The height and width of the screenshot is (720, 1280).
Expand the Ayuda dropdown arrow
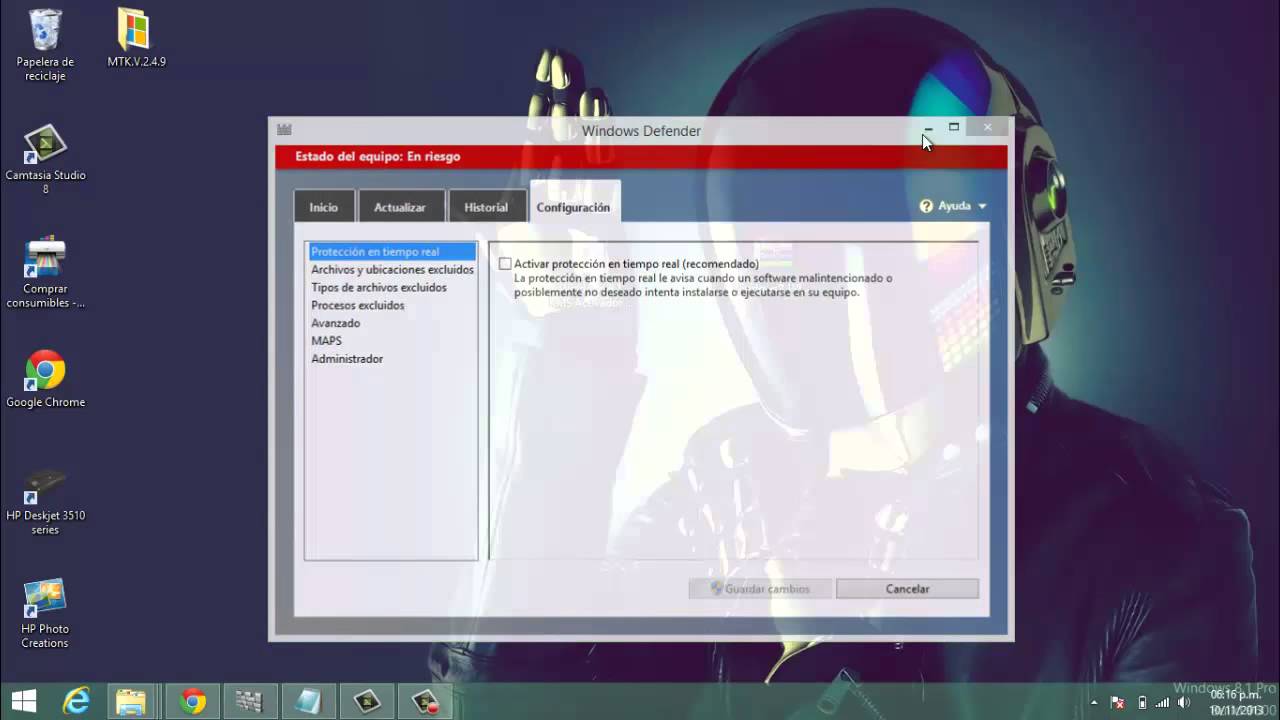[982, 206]
